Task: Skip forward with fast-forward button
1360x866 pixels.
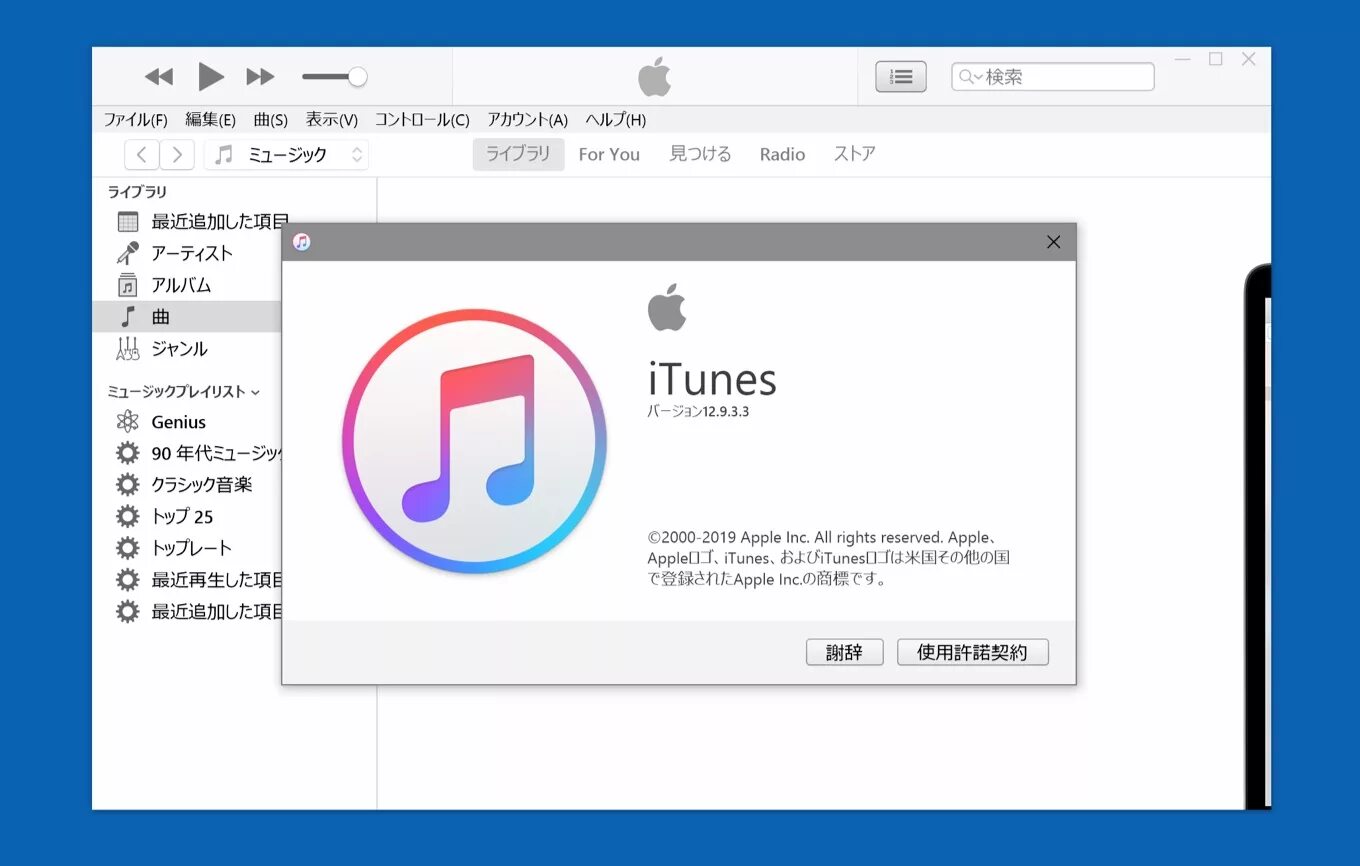Action: click(x=260, y=77)
